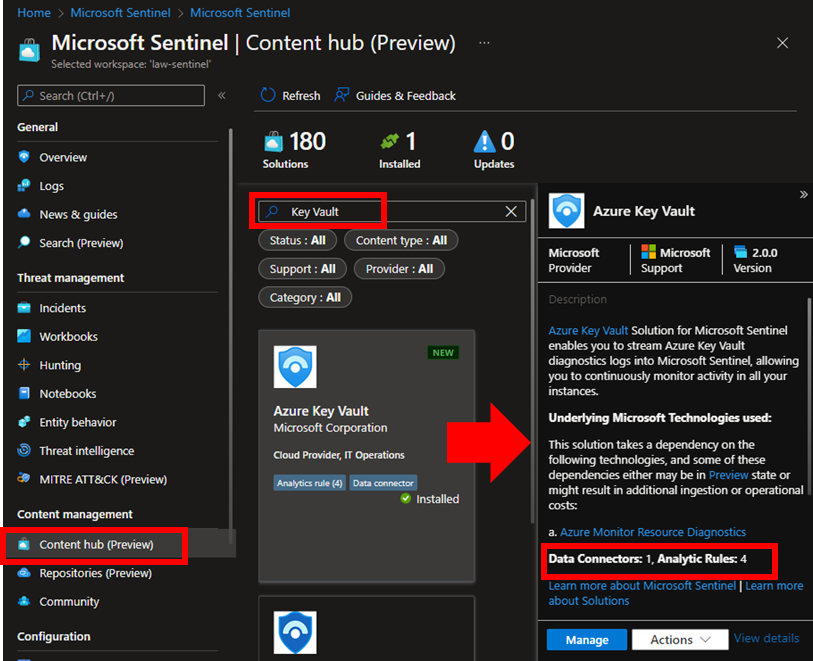Click the Content hub bag icon in sidebar

[x=24, y=544]
